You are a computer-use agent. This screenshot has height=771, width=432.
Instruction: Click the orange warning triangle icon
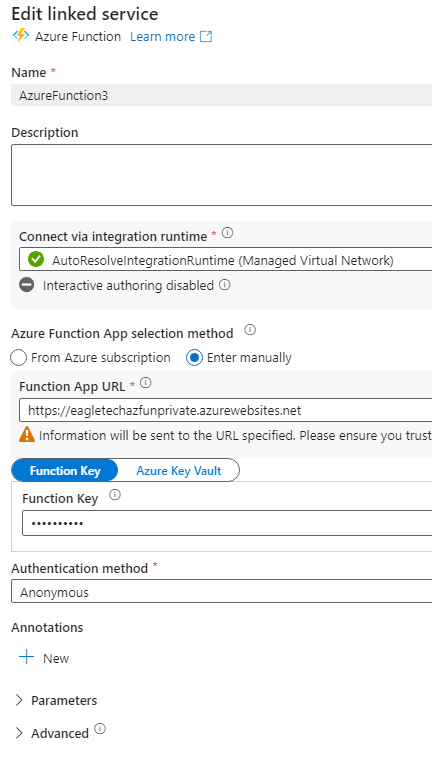point(27,434)
